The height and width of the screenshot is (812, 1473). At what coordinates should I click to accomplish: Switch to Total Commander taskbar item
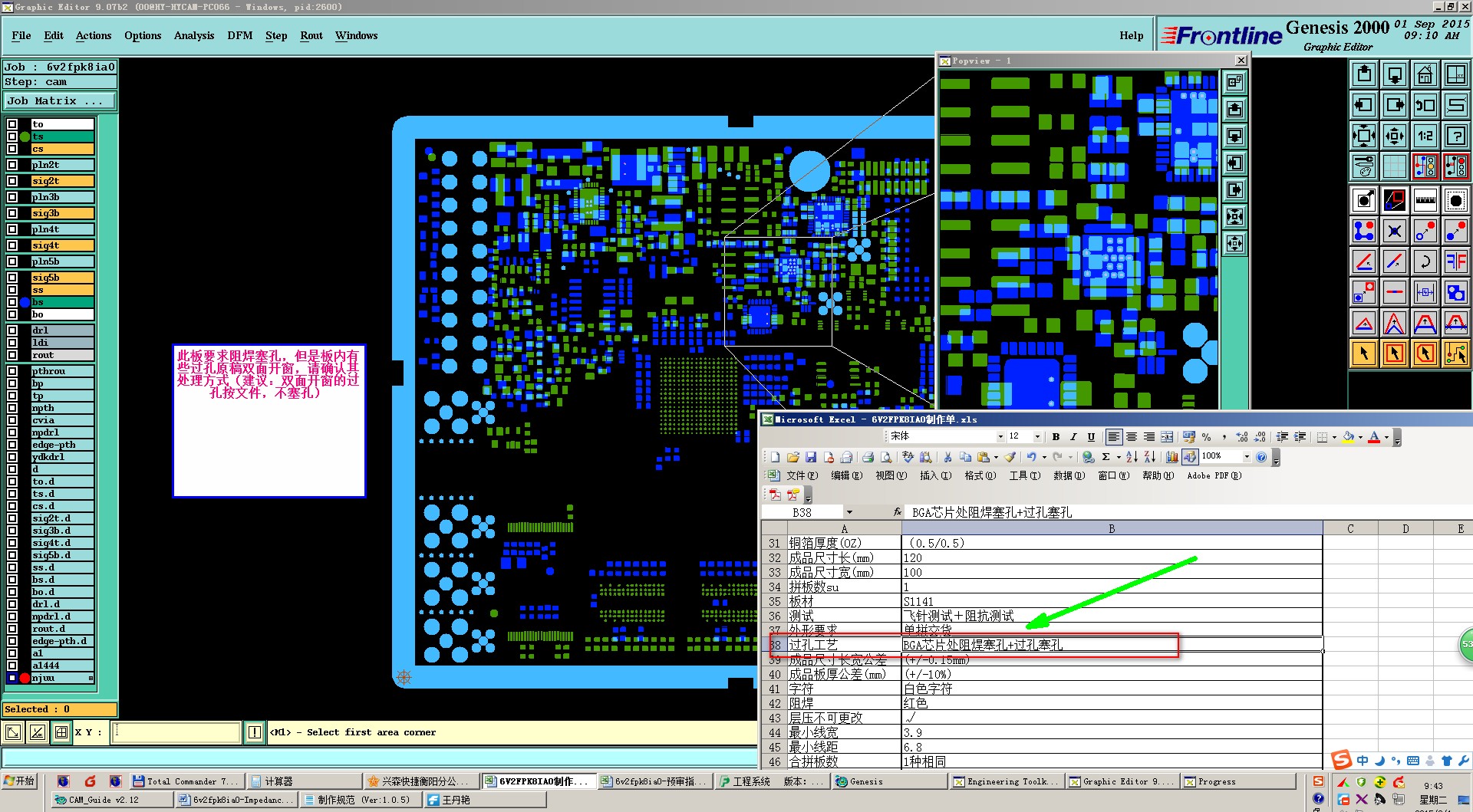(186, 781)
